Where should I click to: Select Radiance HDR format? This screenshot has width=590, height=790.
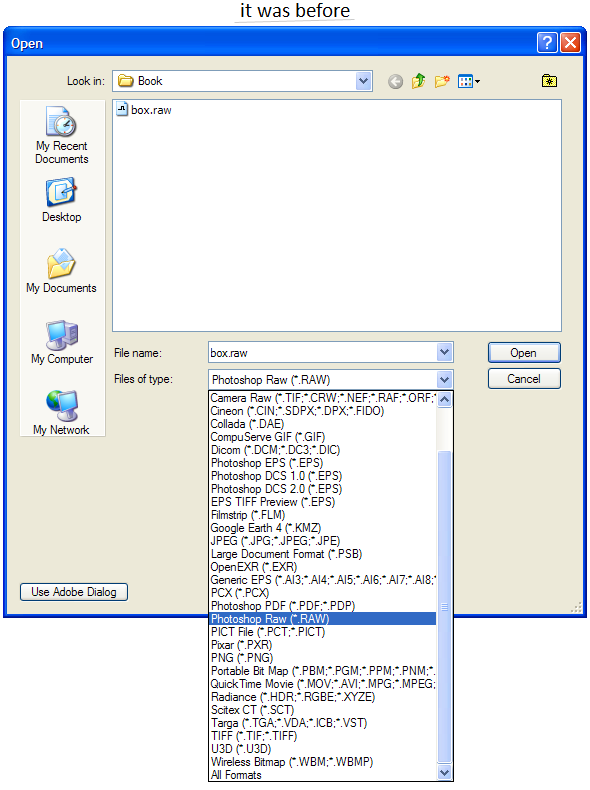(322, 697)
